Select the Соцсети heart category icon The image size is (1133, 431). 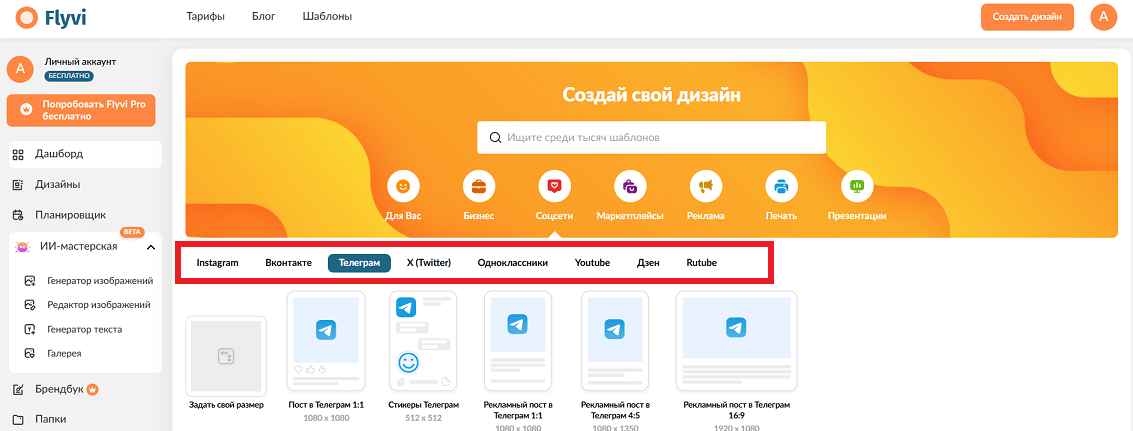tap(554, 187)
